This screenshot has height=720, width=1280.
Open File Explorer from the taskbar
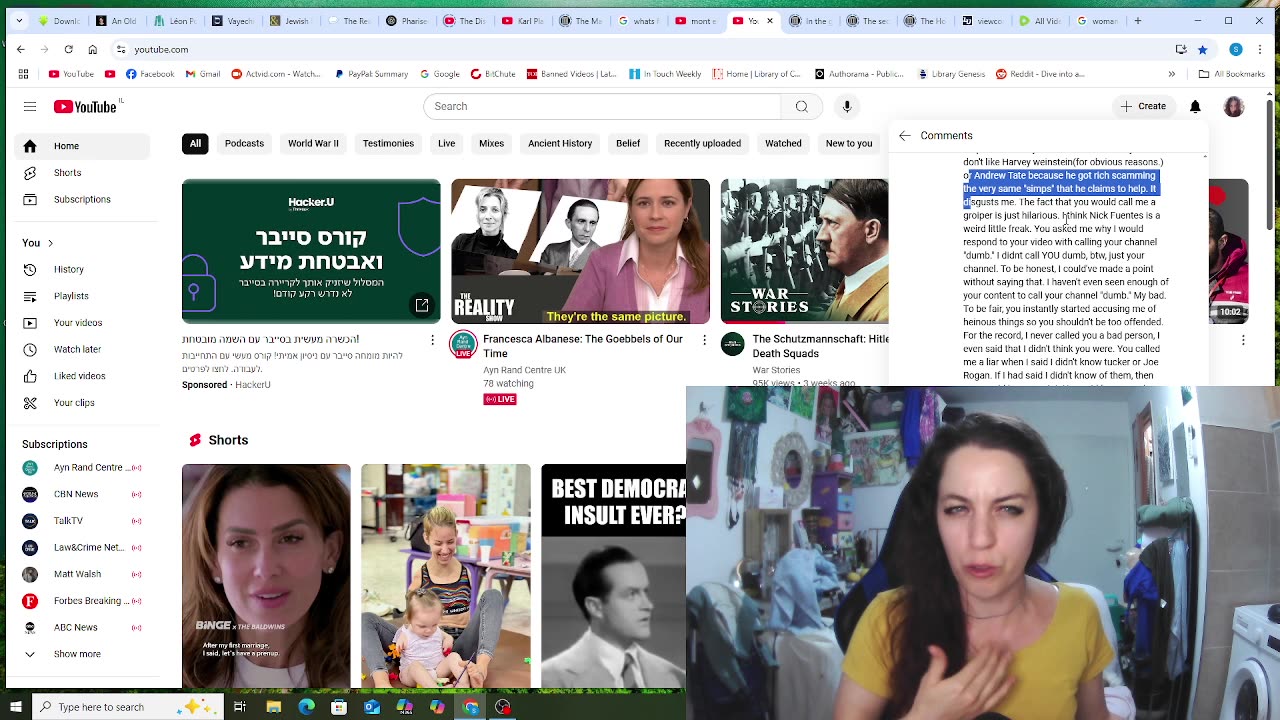click(x=273, y=707)
